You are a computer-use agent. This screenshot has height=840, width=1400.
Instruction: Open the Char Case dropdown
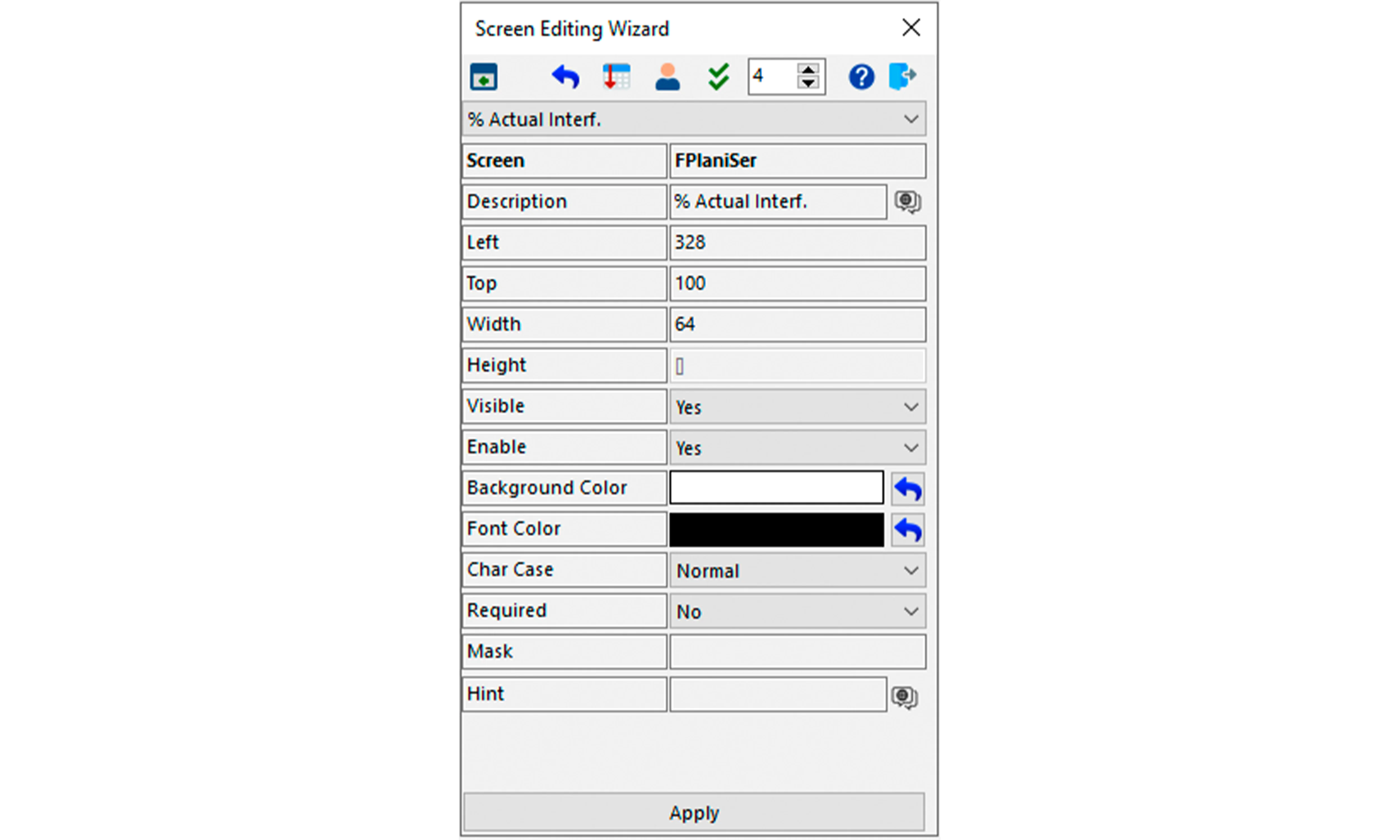coord(911,571)
